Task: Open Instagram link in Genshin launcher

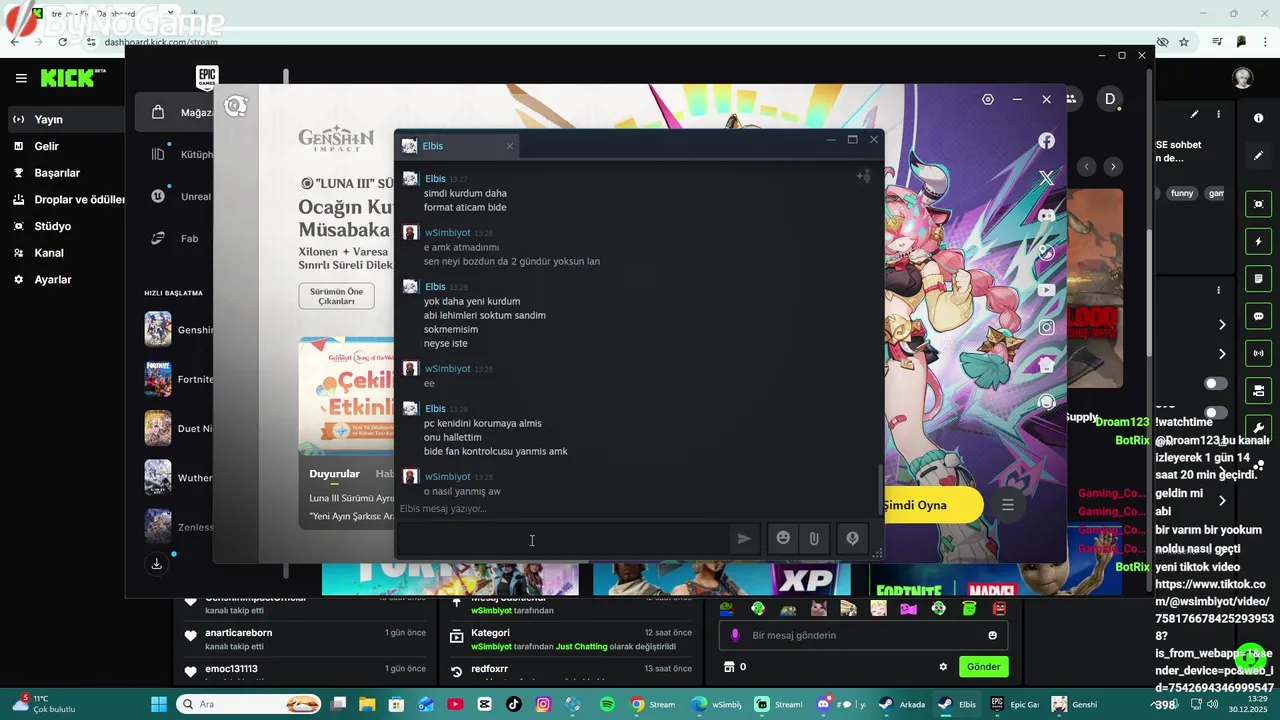Action: tap(1046, 327)
